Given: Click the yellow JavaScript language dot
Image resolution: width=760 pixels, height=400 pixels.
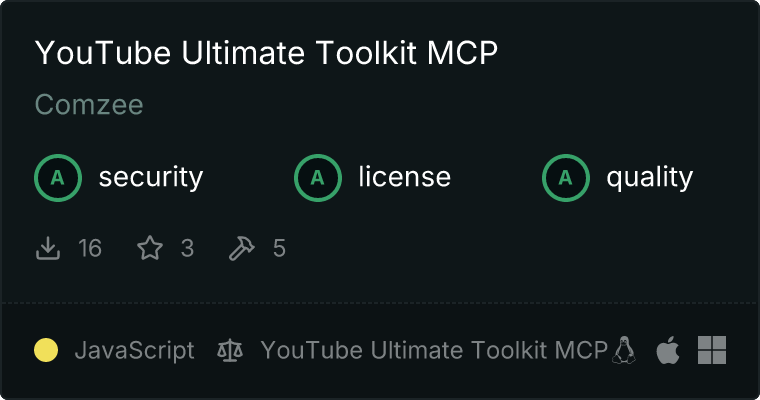Looking at the screenshot, I should (46, 350).
